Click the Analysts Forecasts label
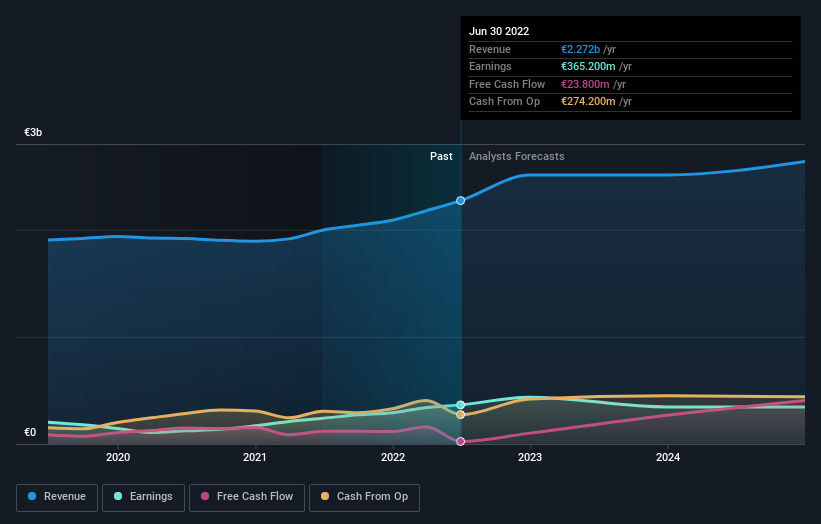Image resolution: width=821 pixels, height=524 pixels. tap(516, 156)
